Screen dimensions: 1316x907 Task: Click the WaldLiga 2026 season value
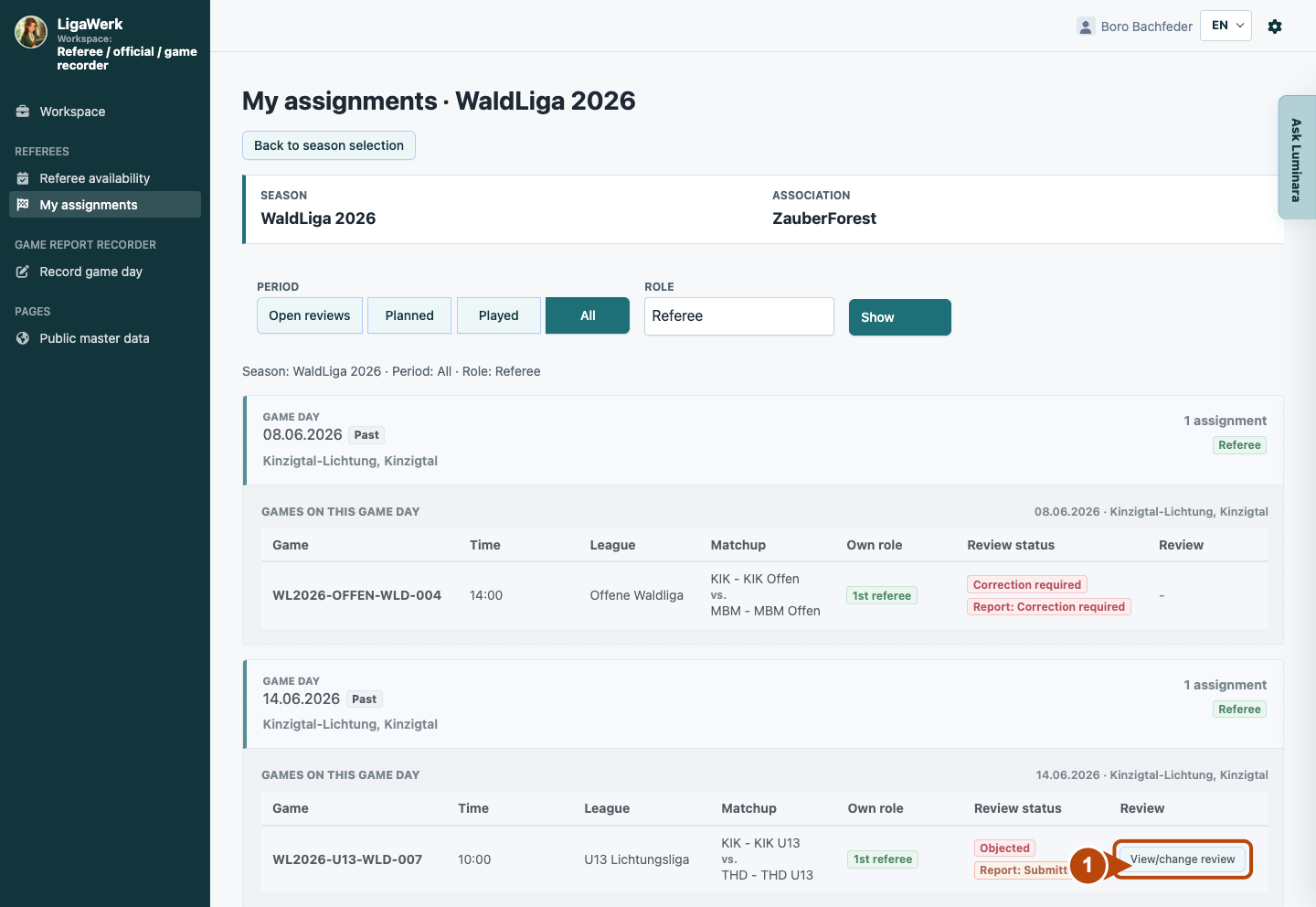pyautogui.click(x=318, y=219)
